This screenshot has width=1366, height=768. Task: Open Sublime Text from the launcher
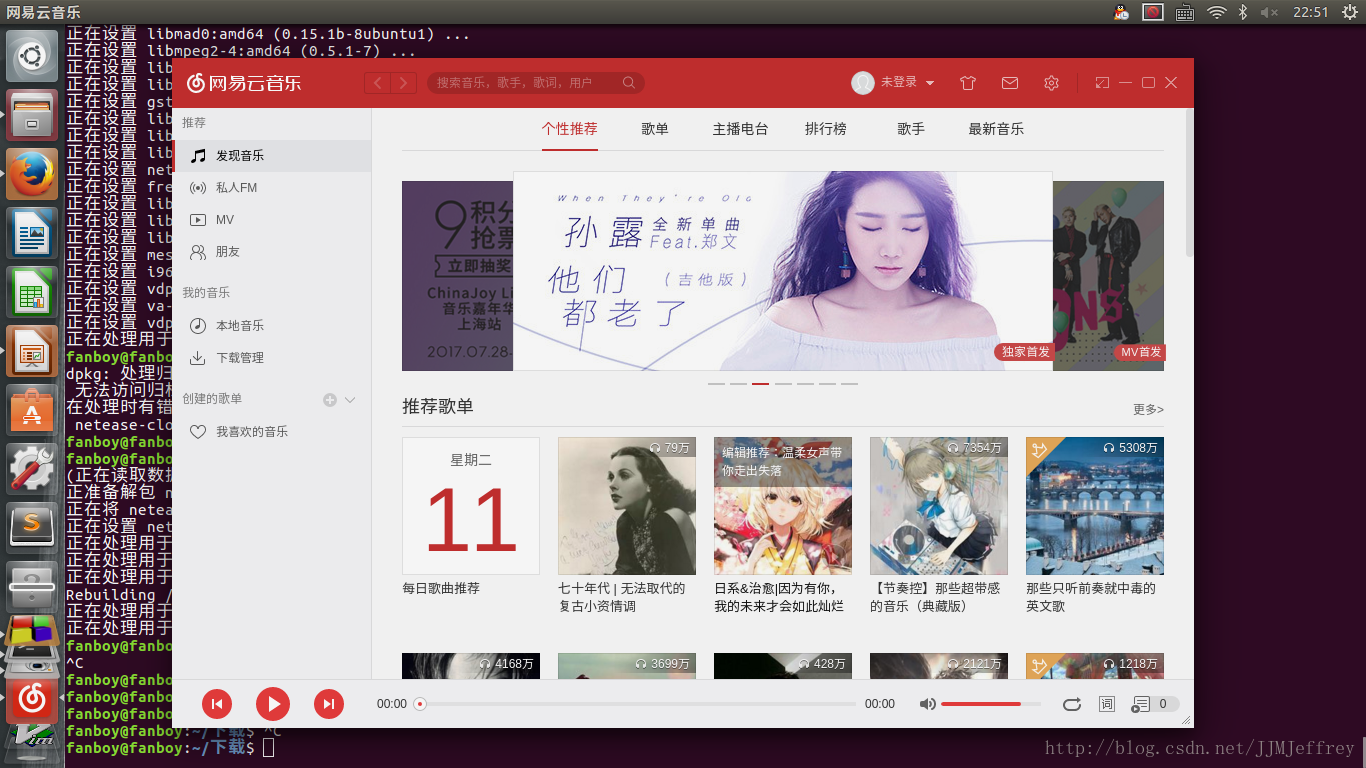coord(32,528)
